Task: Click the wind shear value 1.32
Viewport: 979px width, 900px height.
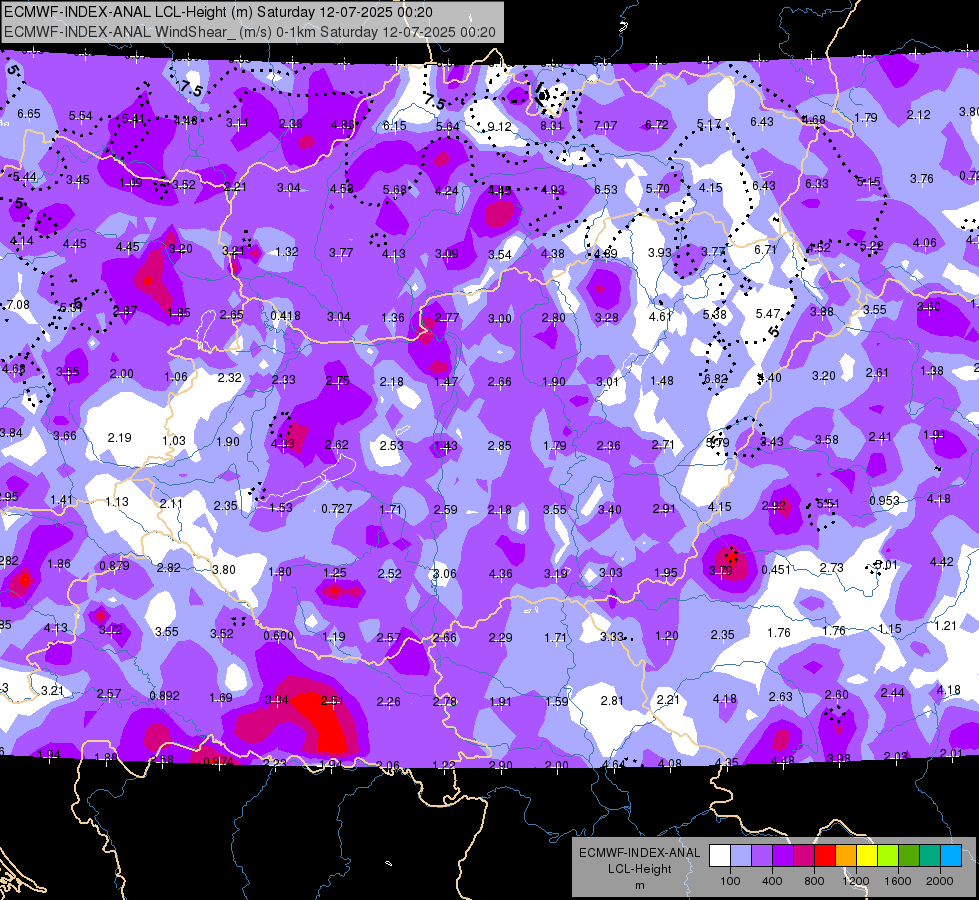Action: coord(287,252)
